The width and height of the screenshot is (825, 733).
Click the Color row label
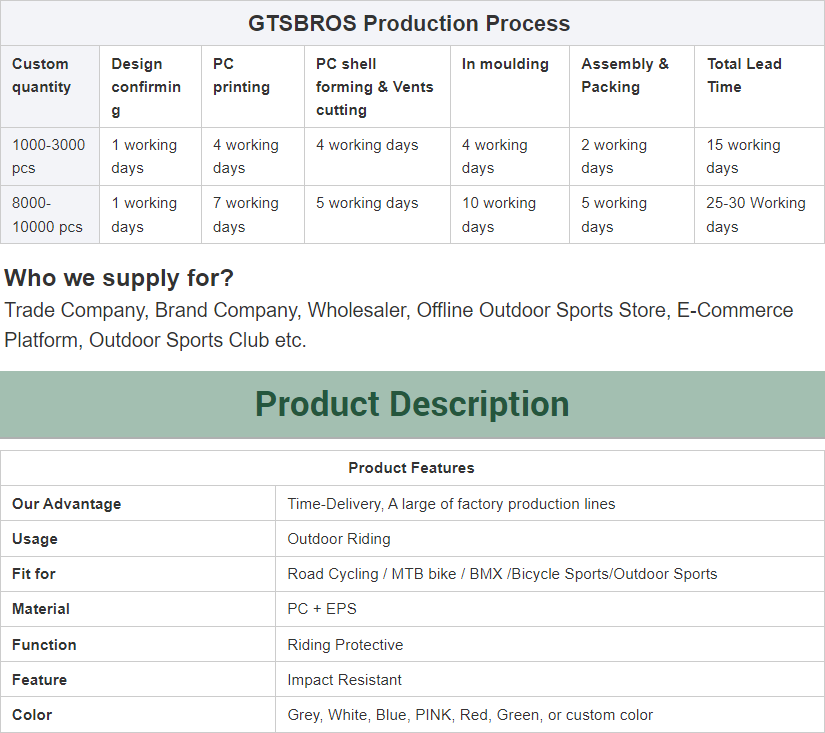point(32,715)
